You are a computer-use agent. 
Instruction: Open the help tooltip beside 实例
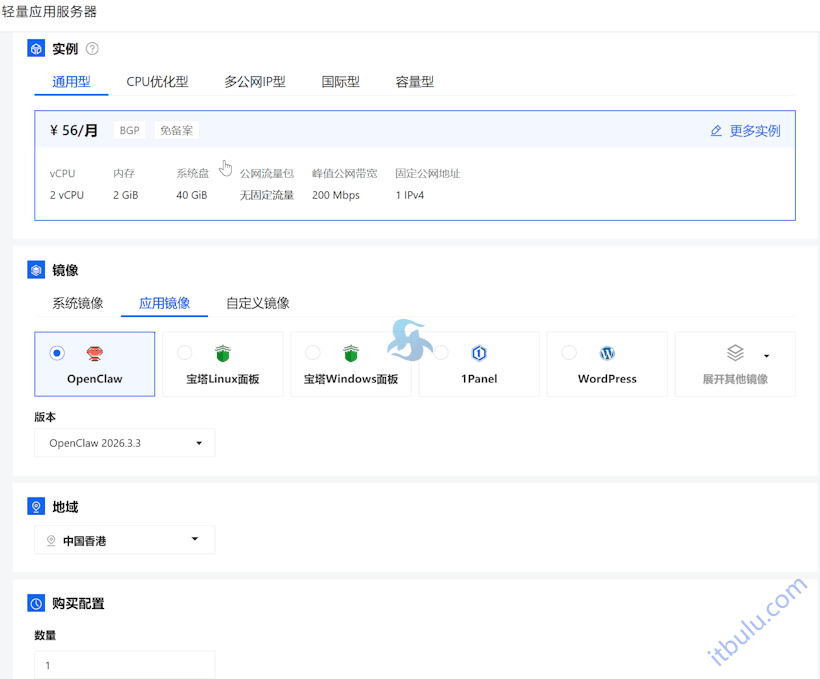(x=90, y=47)
